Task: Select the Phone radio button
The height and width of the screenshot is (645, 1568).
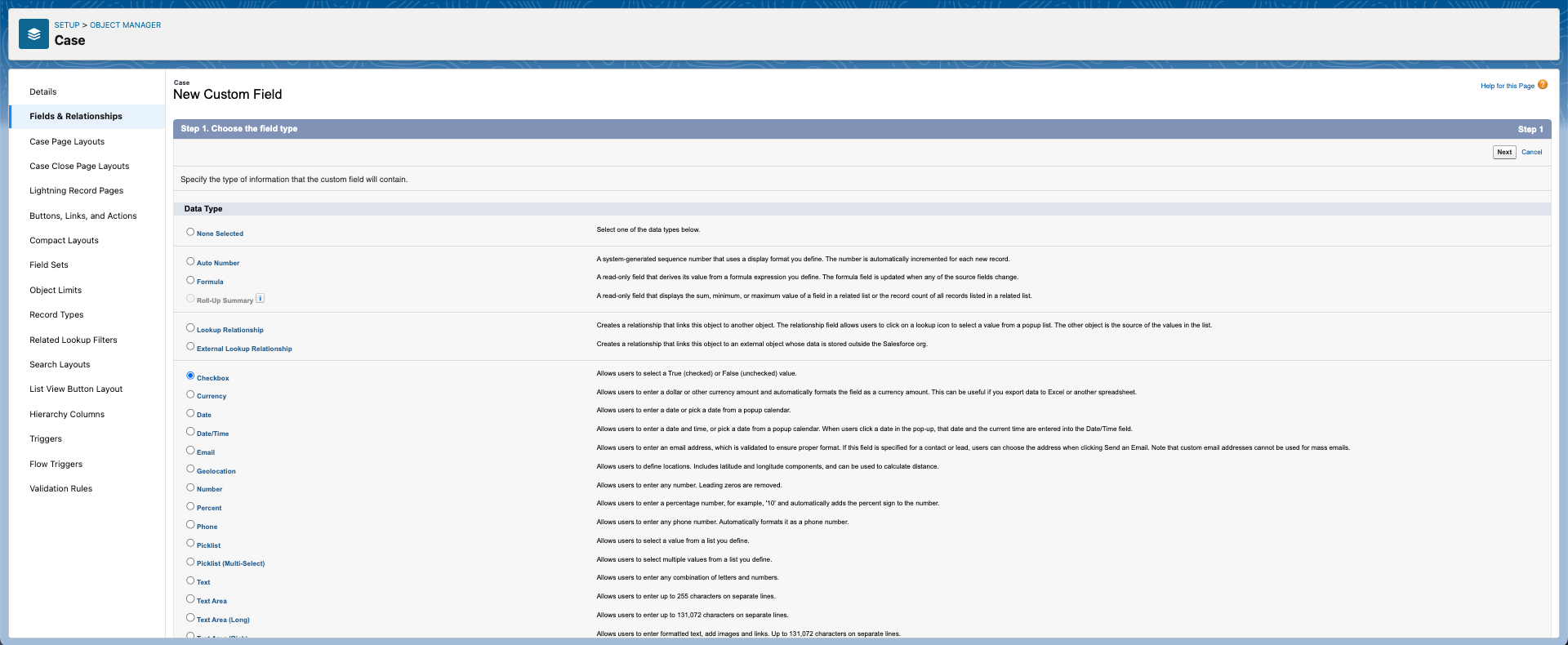Action: [x=190, y=525]
